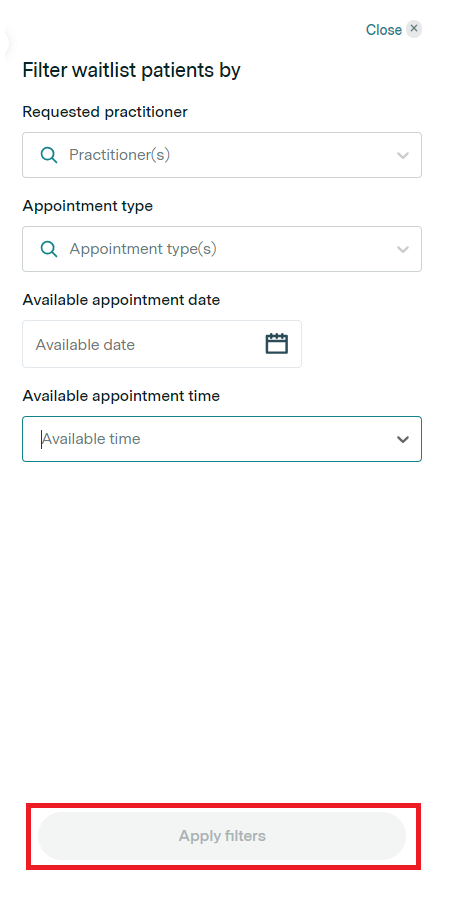455x901 pixels.
Task: Click the Filter waitlist patients by heading
Action: coord(132,70)
